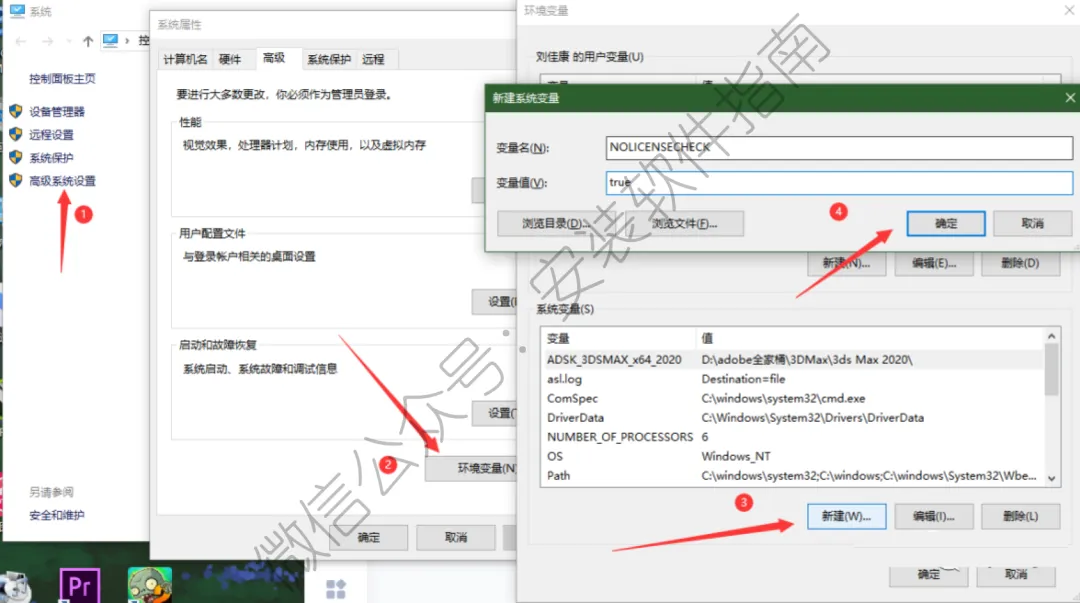Click the up-arrow navigation icon in System window
Screen dimensions: 1080x603
87,41
